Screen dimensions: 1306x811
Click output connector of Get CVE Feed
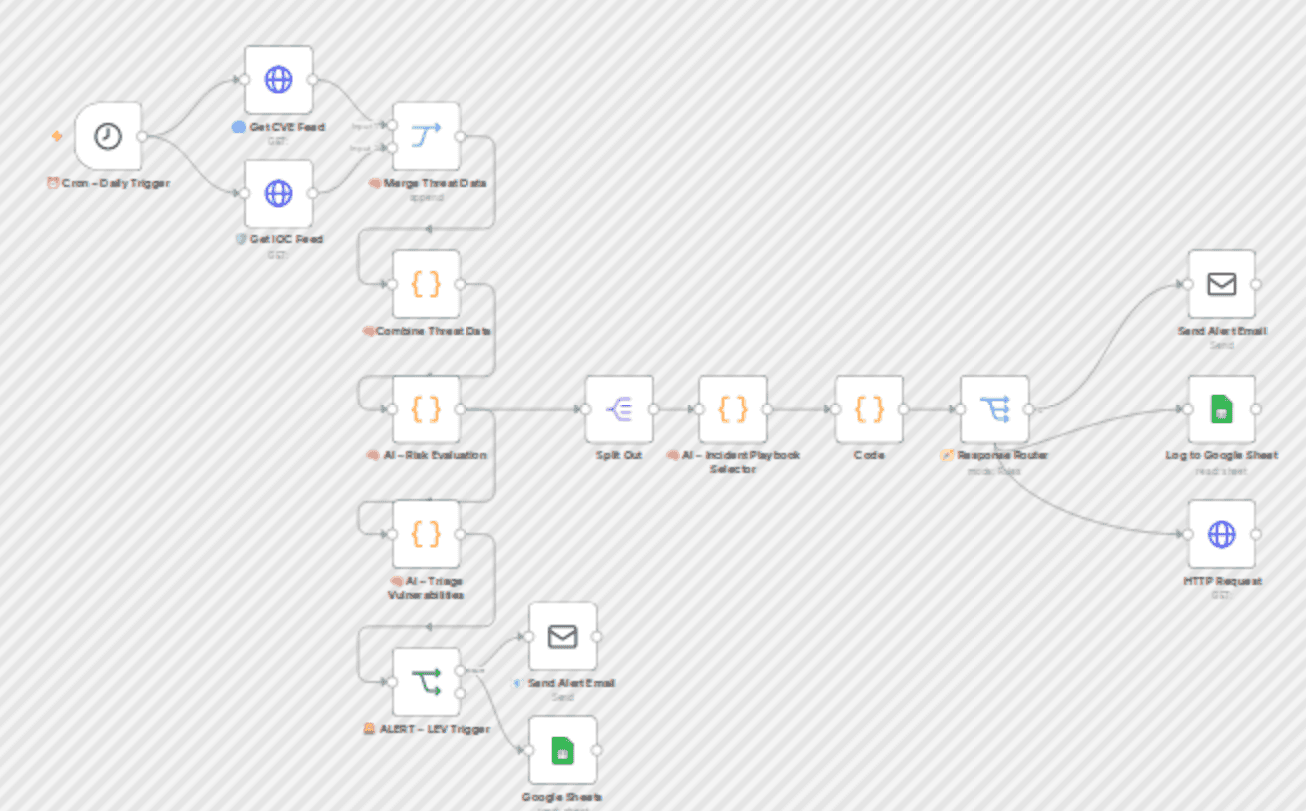pyautogui.click(x=313, y=80)
